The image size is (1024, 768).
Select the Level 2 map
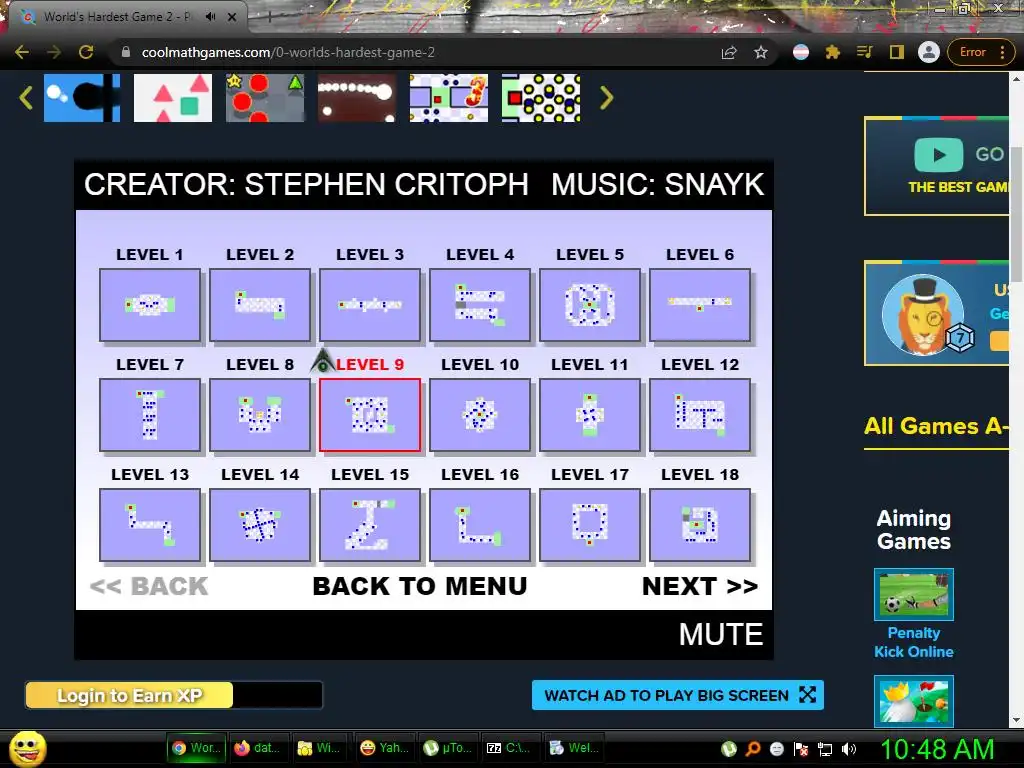(x=260, y=304)
